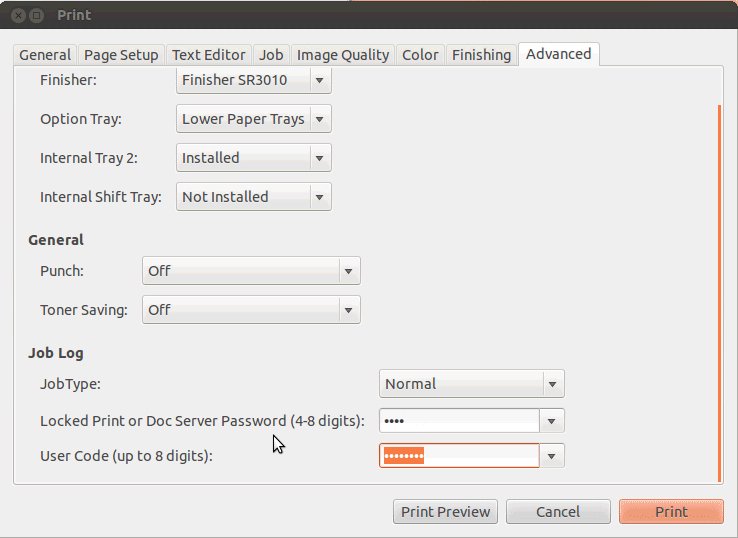Open the Internal Tray 2 dropdown
The width and height of the screenshot is (738, 538).
tap(254, 158)
